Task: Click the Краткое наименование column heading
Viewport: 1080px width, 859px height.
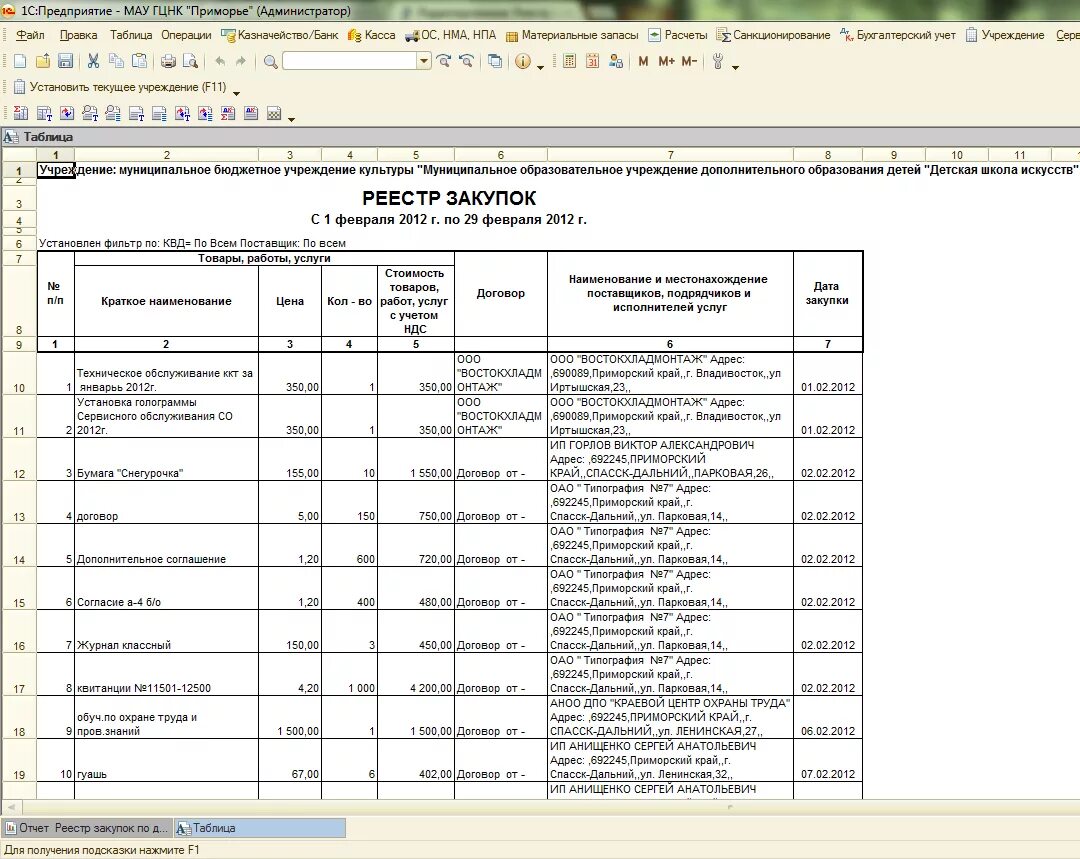Action: click(x=166, y=301)
